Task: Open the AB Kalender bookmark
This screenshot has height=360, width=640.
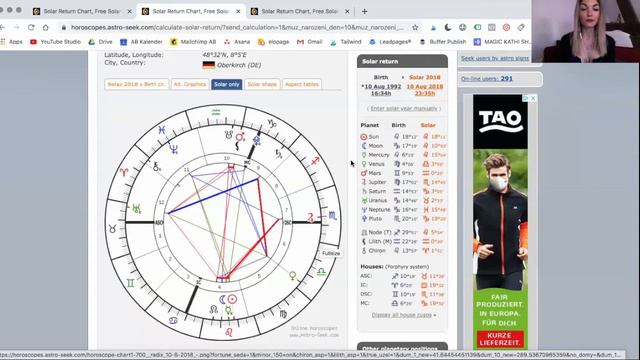Action: pos(142,42)
